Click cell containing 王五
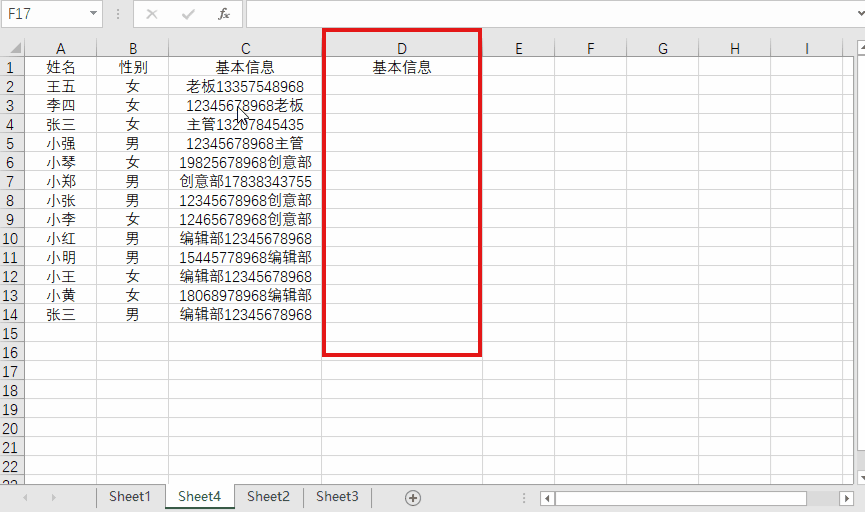865x512 pixels. point(61,87)
